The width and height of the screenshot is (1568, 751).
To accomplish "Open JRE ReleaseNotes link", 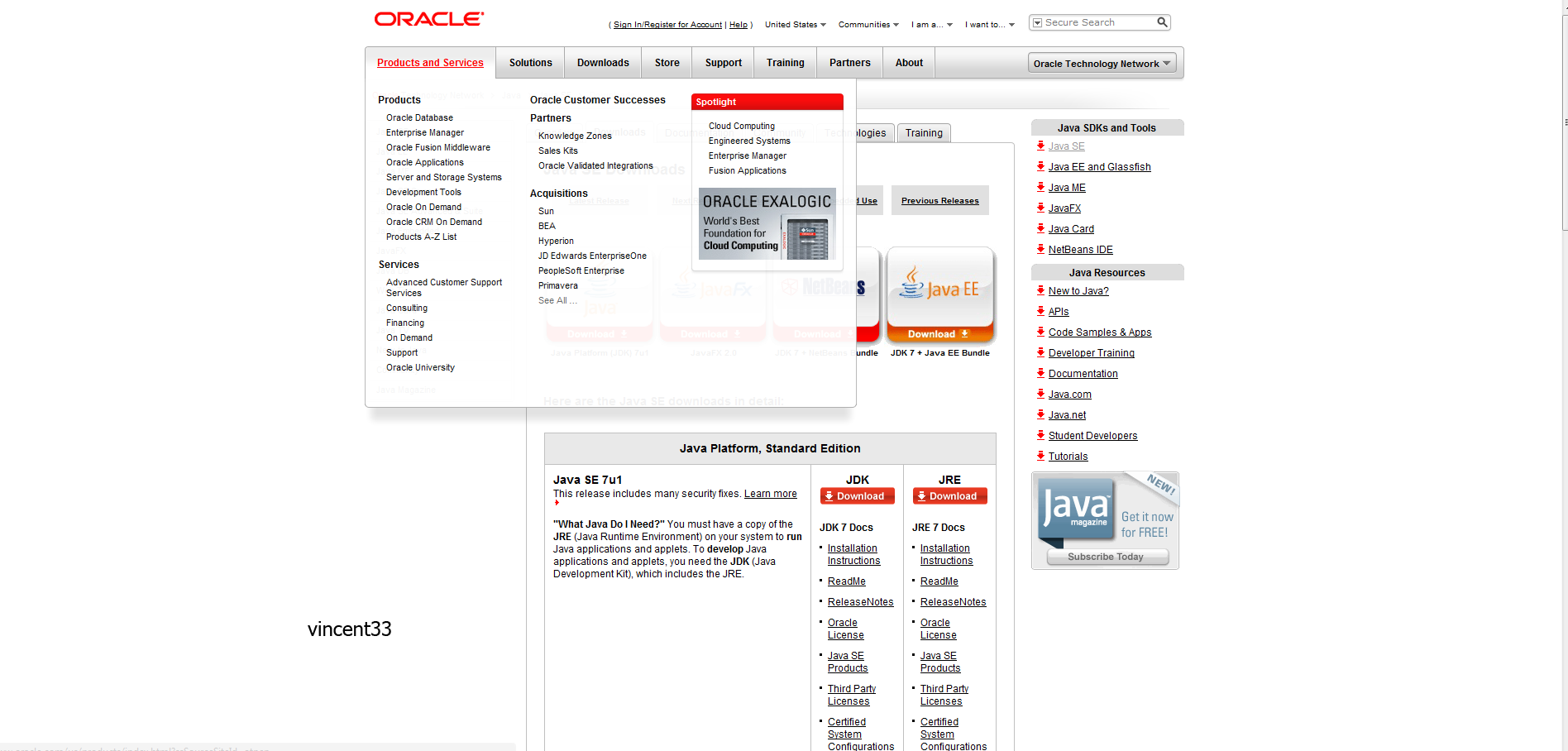I will pyautogui.click(x=954, y=602).
